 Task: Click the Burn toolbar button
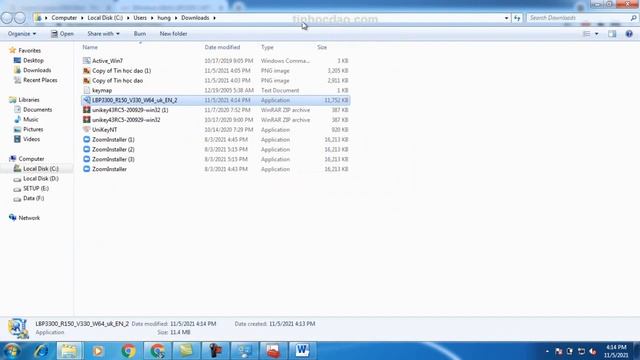(x=140, y=34)
